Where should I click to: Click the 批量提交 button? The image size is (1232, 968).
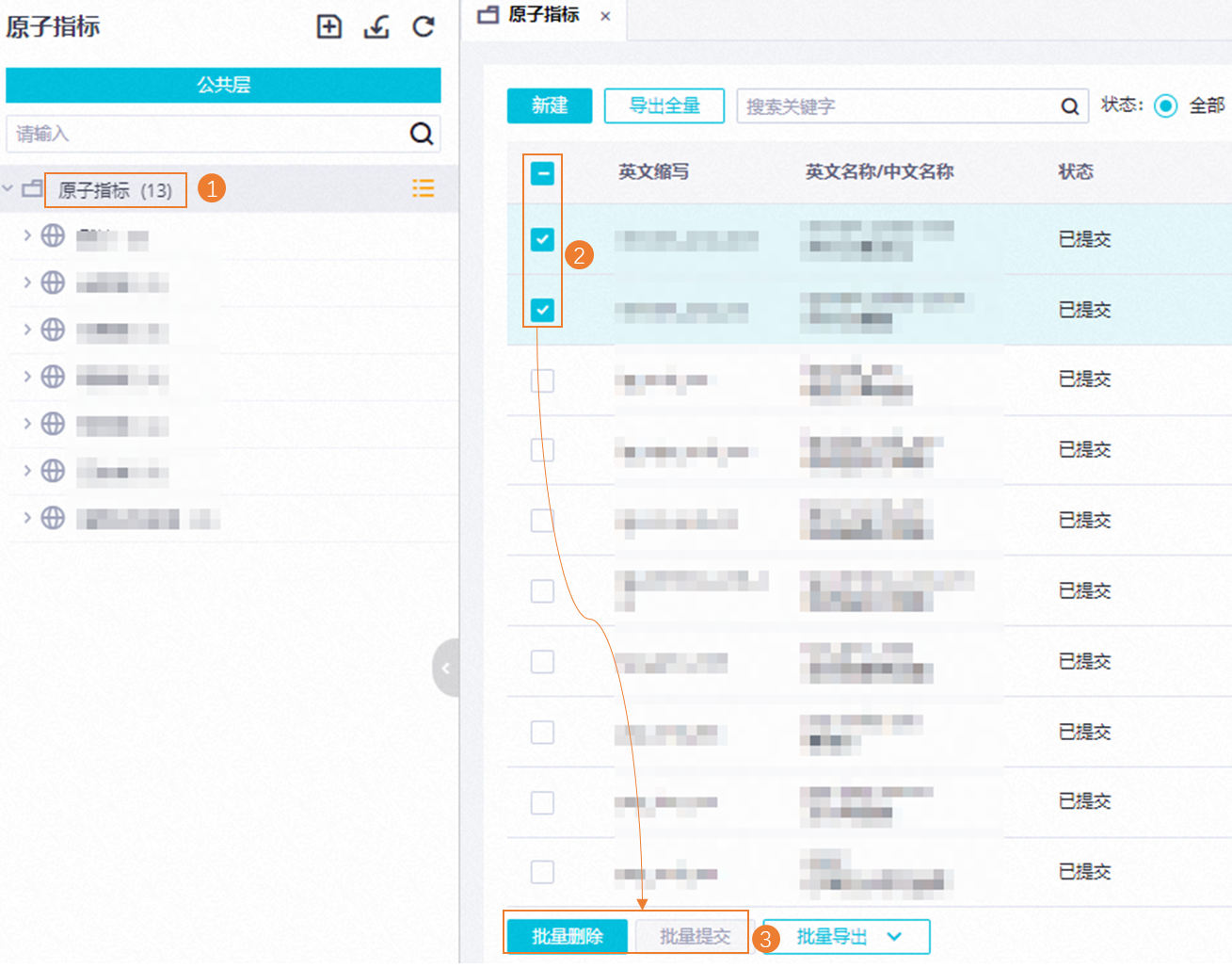[x=695, y=937]
